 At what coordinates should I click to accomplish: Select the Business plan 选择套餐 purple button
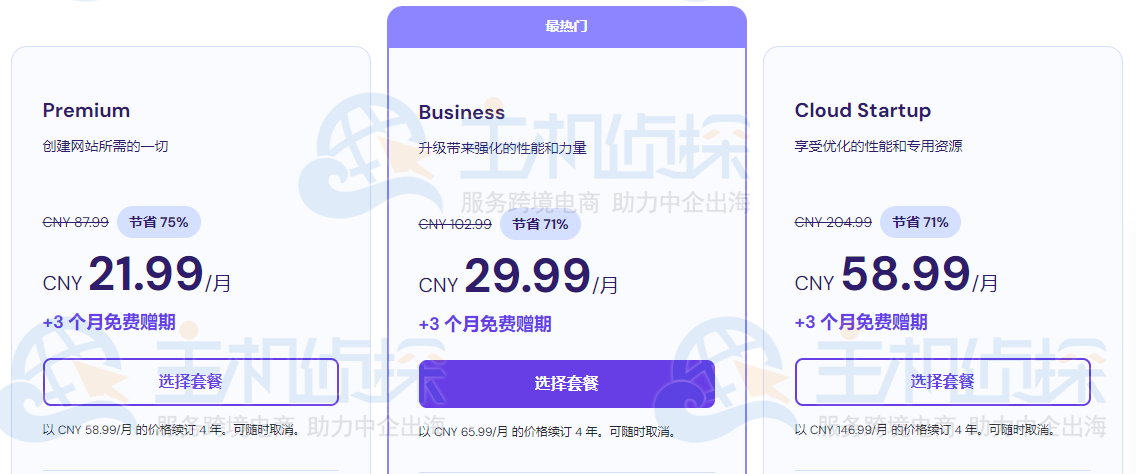click(567, 383)
